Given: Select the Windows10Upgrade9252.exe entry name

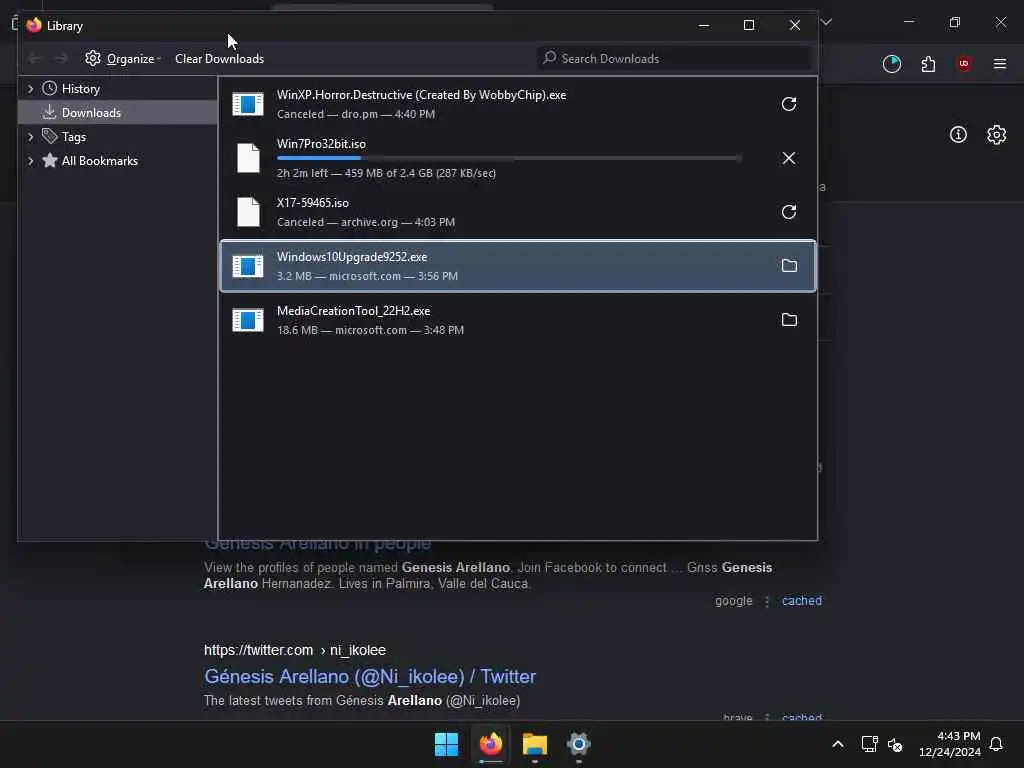Looking at the screenshot, I should [x=352, y=257].
